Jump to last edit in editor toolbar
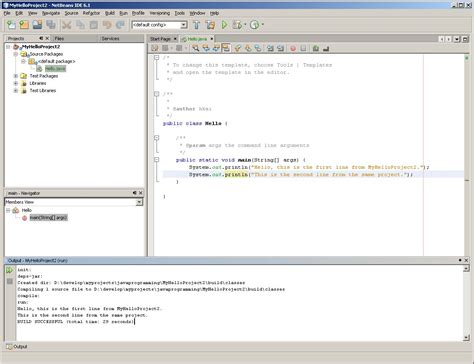The image size is (474, 364). (x=155, y=48)
